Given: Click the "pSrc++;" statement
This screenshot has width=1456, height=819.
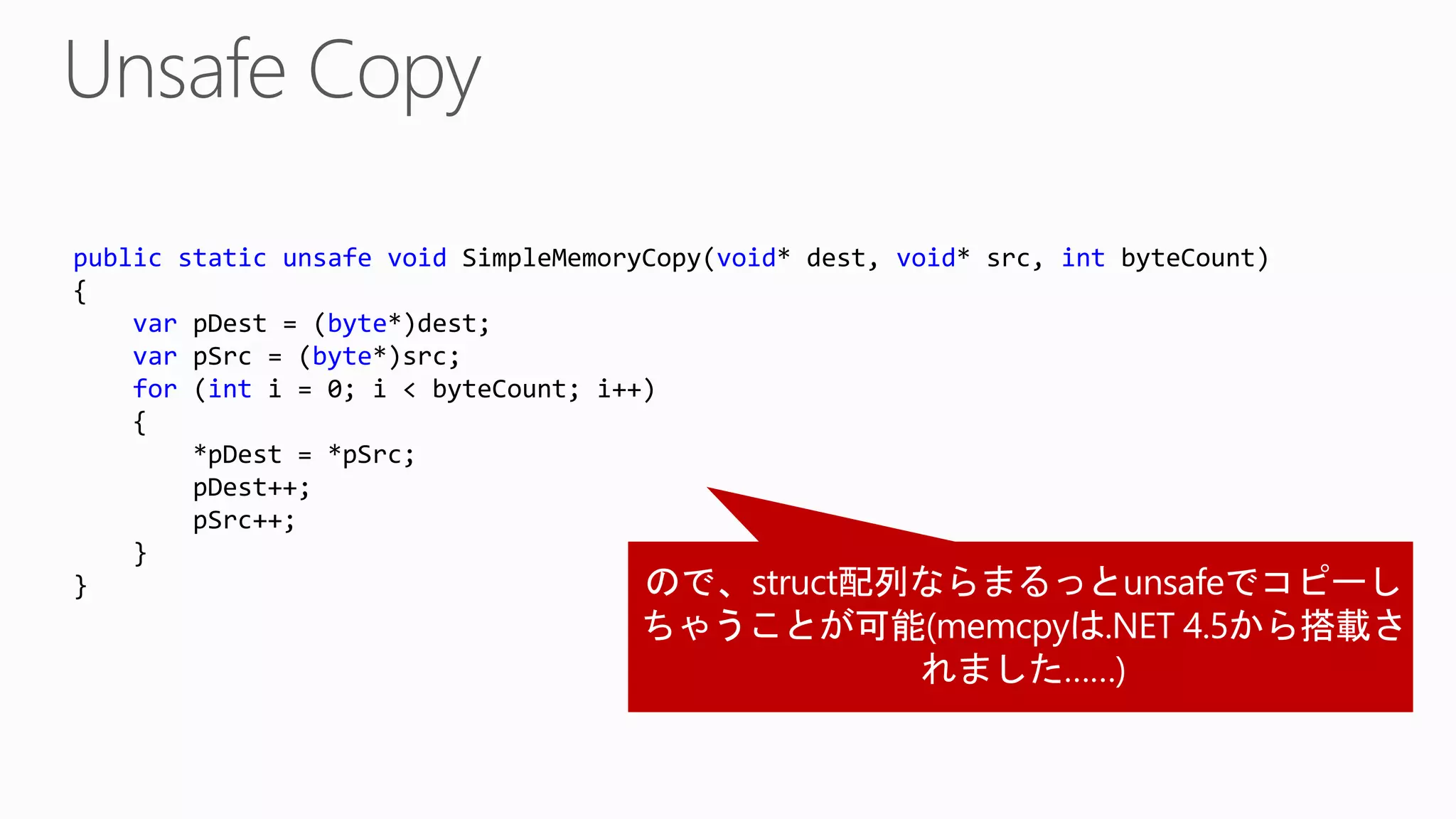Looking at the screenshot, I should pyautogui.click(x=243, y=521).
